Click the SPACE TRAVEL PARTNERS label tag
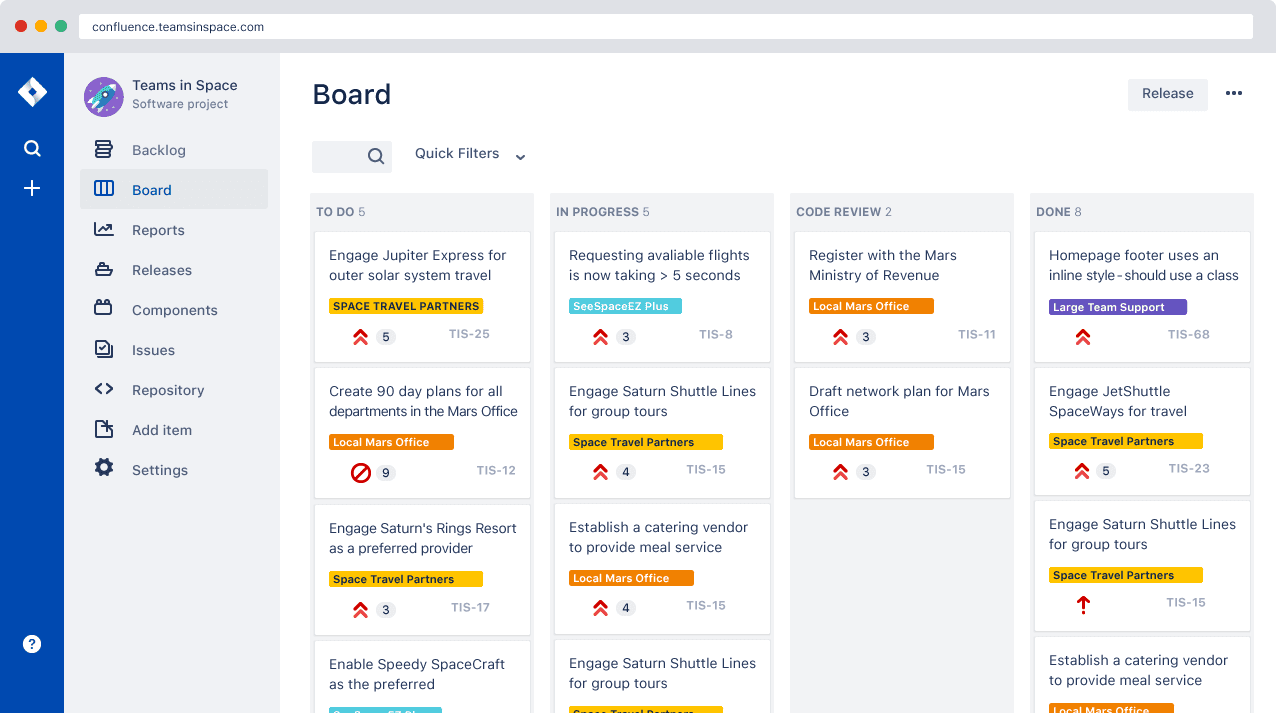Screen dimensions: 1276x713 click(405, 305)
